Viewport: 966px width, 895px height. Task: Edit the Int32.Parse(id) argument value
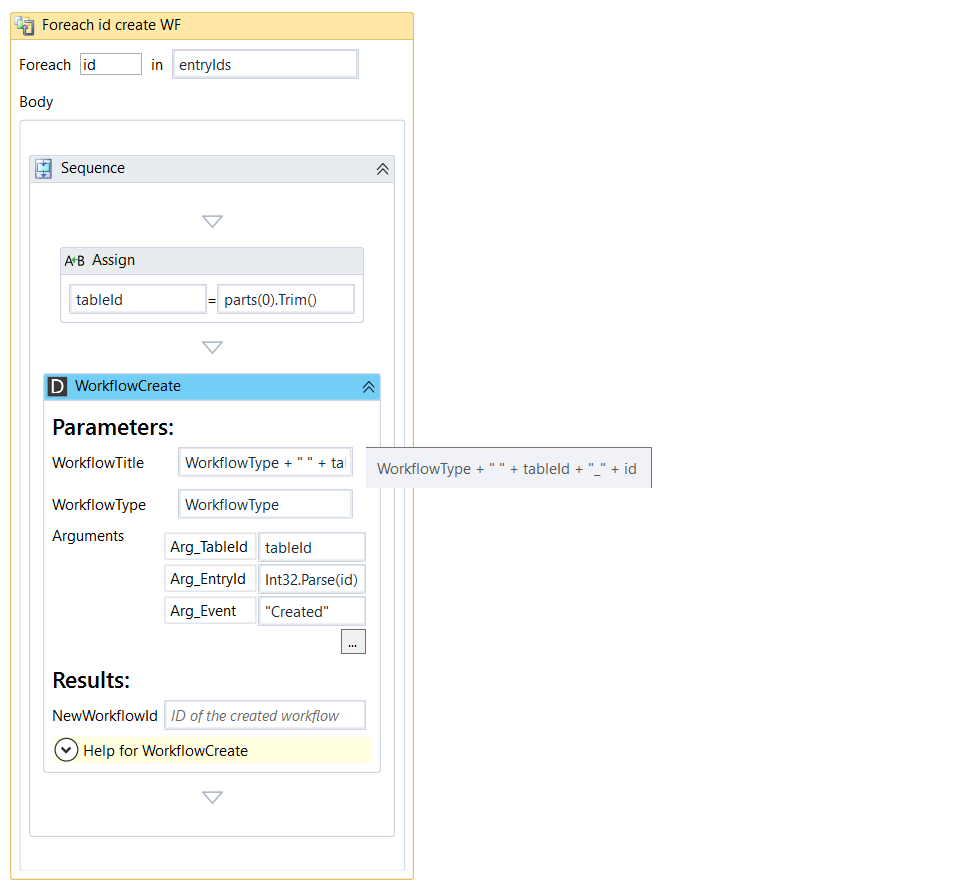coord(311,579)
